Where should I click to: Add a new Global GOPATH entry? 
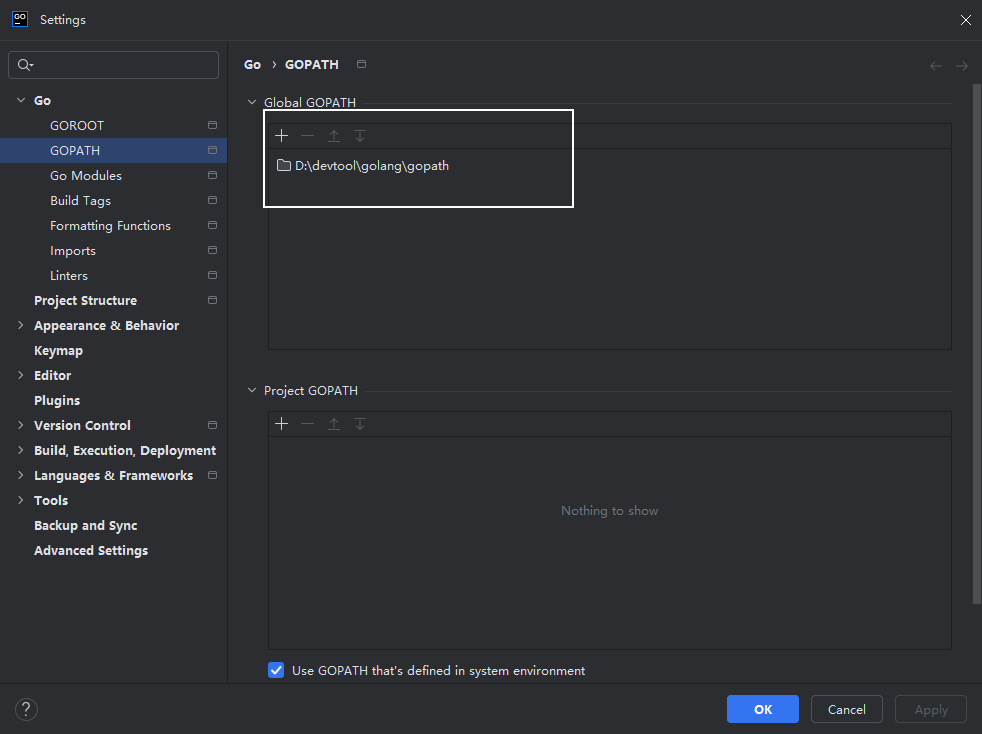281,136
